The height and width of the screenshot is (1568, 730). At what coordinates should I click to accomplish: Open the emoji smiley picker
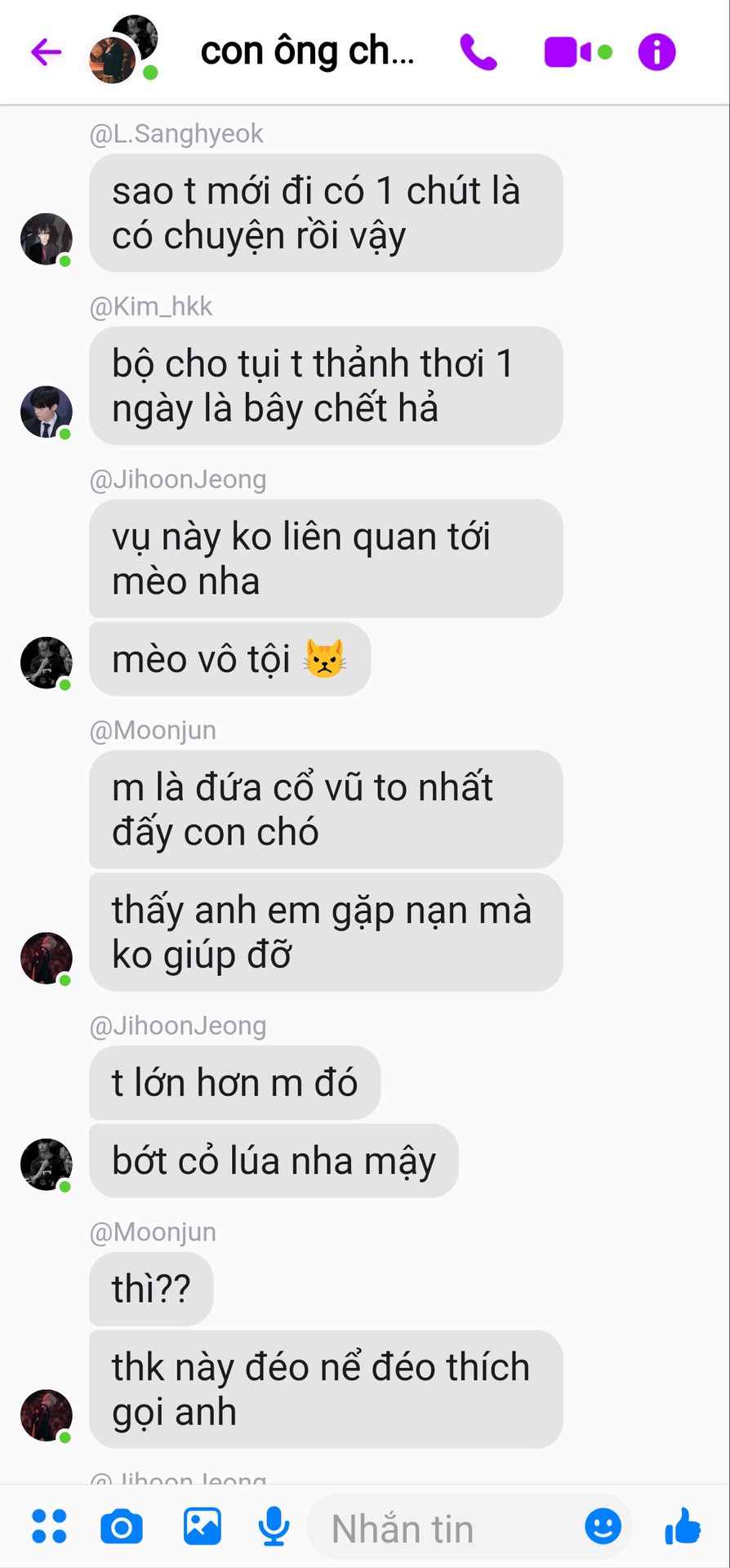tap(603, 1526)
